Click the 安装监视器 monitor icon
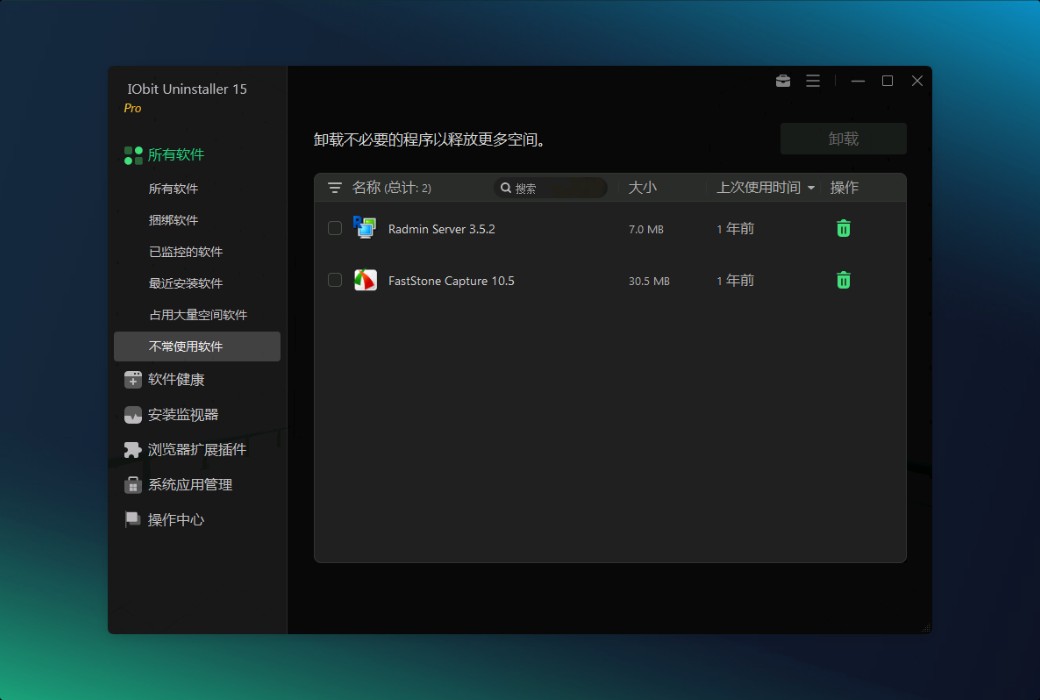The height and width of the screenshot is (700, 1040). coord(133,415)
